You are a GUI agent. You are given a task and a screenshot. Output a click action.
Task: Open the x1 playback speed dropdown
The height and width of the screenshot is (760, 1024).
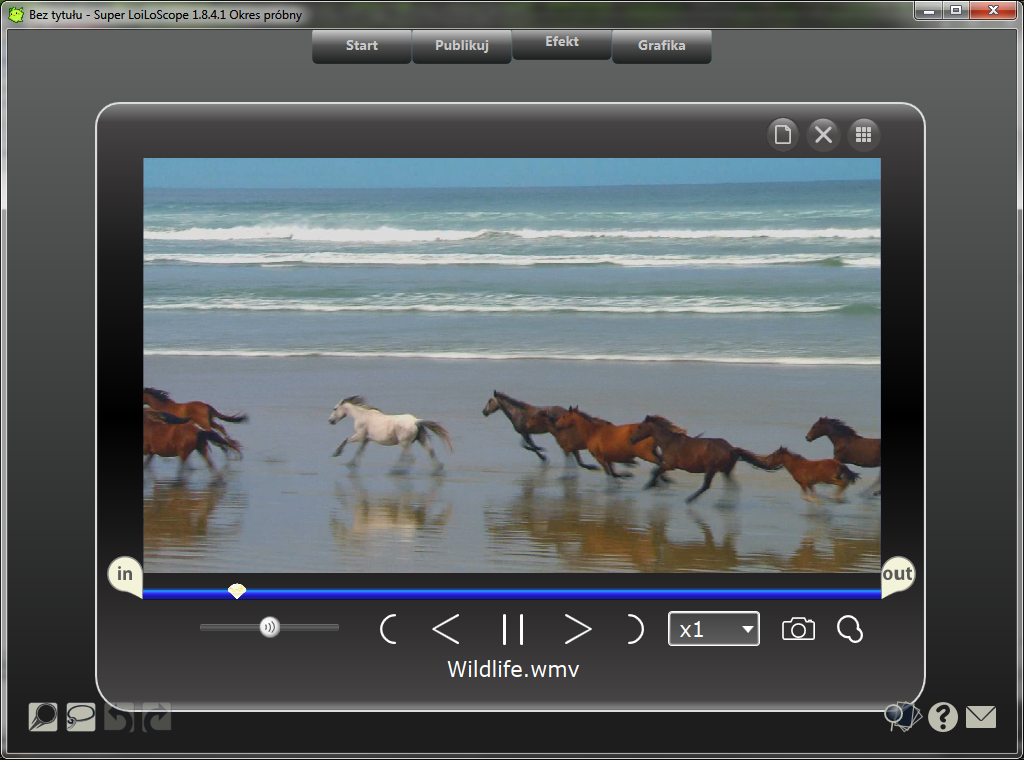pos(714,629)
